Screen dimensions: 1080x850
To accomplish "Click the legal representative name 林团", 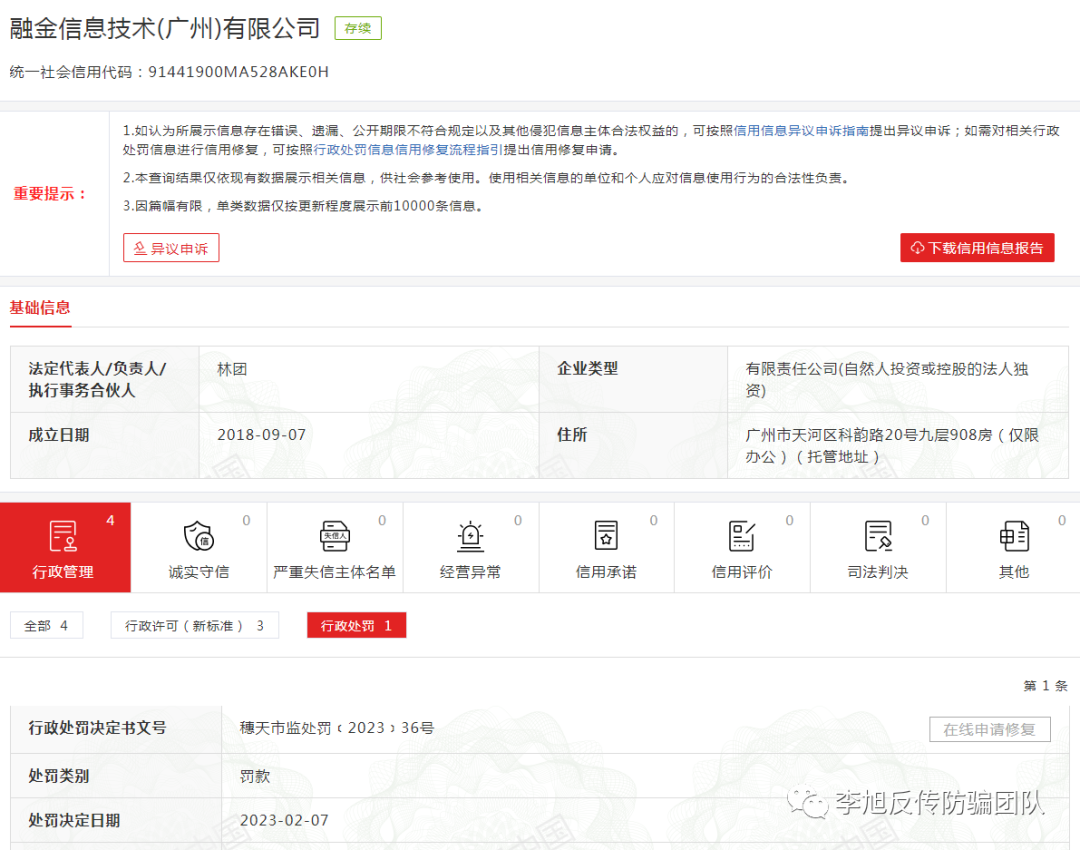I will [x=232, y=369].
